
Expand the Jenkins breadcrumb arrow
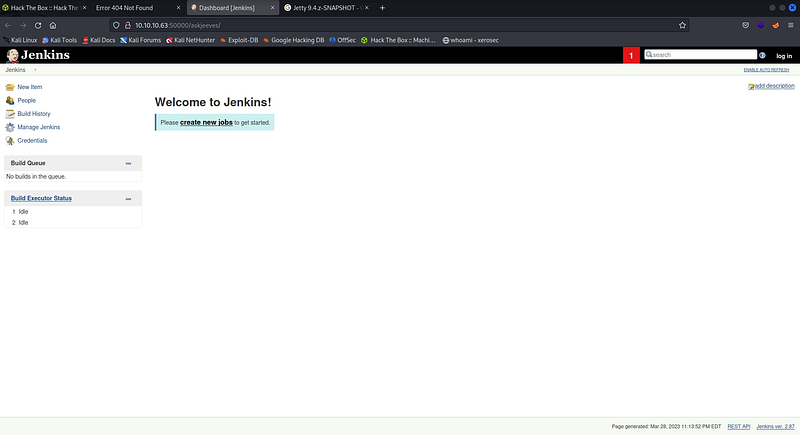[x=35, y=70]
